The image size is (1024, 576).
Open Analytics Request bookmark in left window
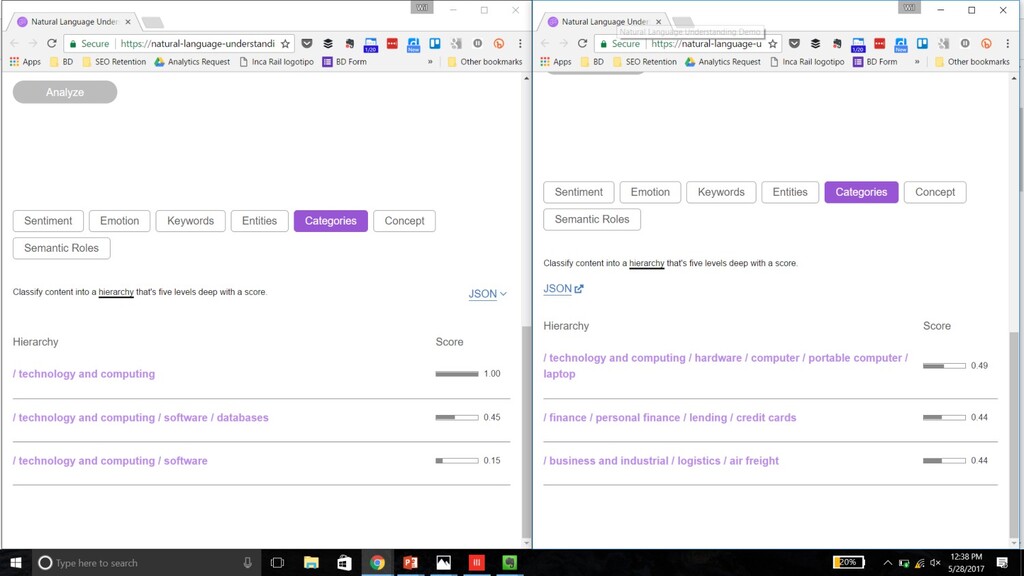coord(192,62)
